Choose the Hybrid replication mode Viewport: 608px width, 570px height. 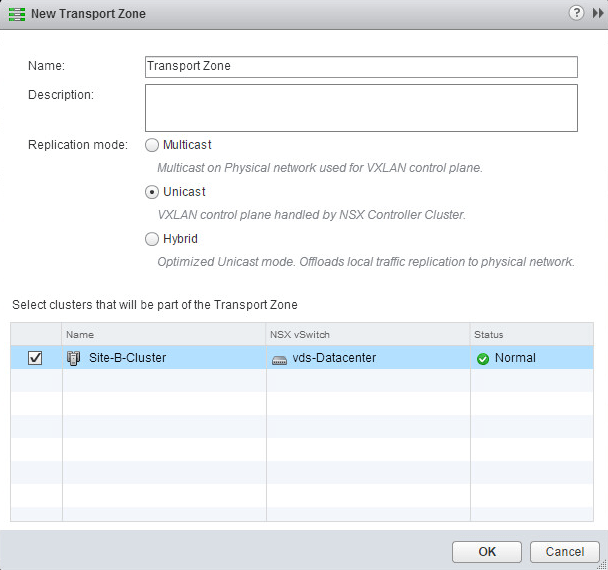pos(152,239)
